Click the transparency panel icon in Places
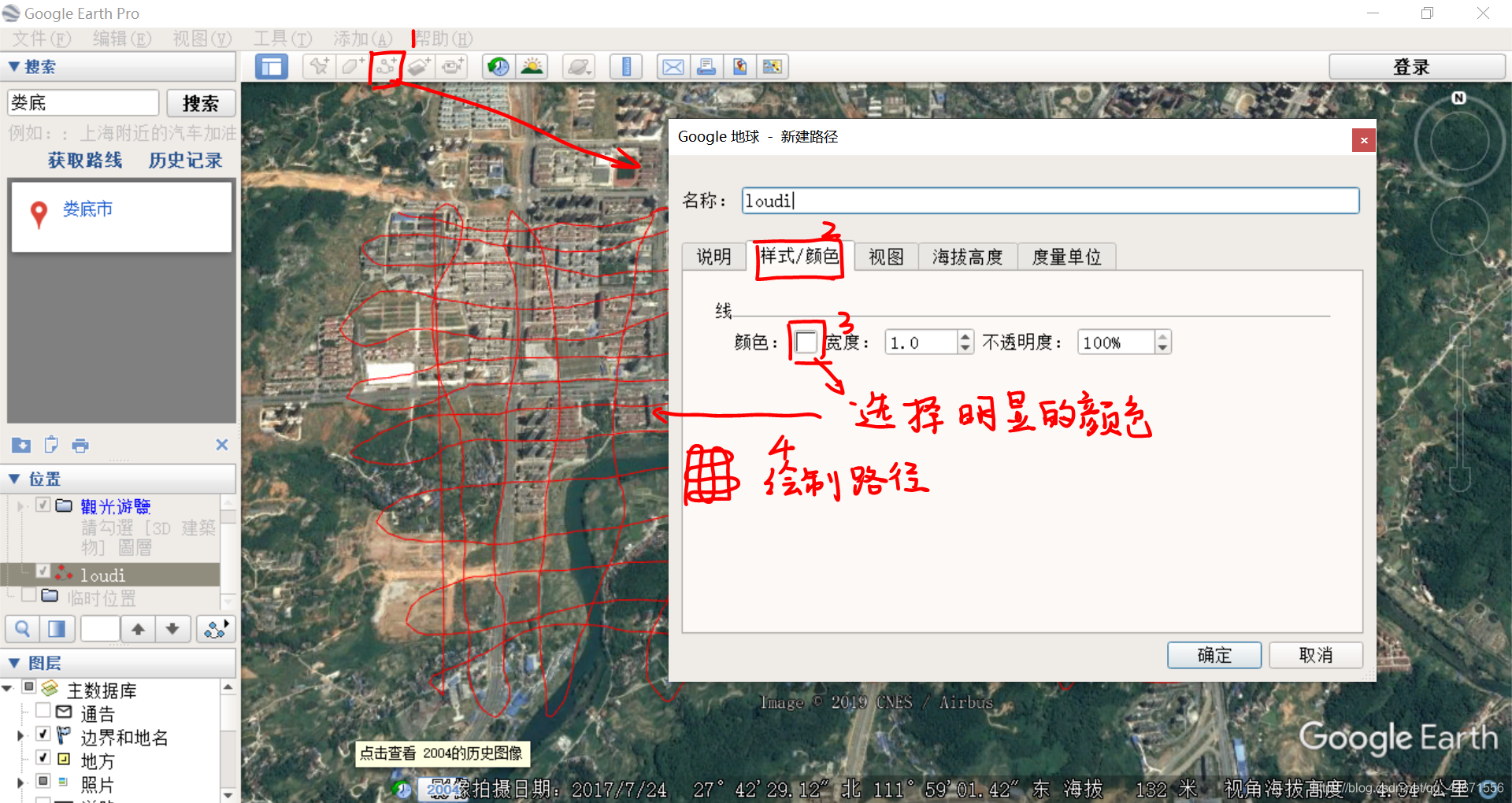 click(57, 629)
